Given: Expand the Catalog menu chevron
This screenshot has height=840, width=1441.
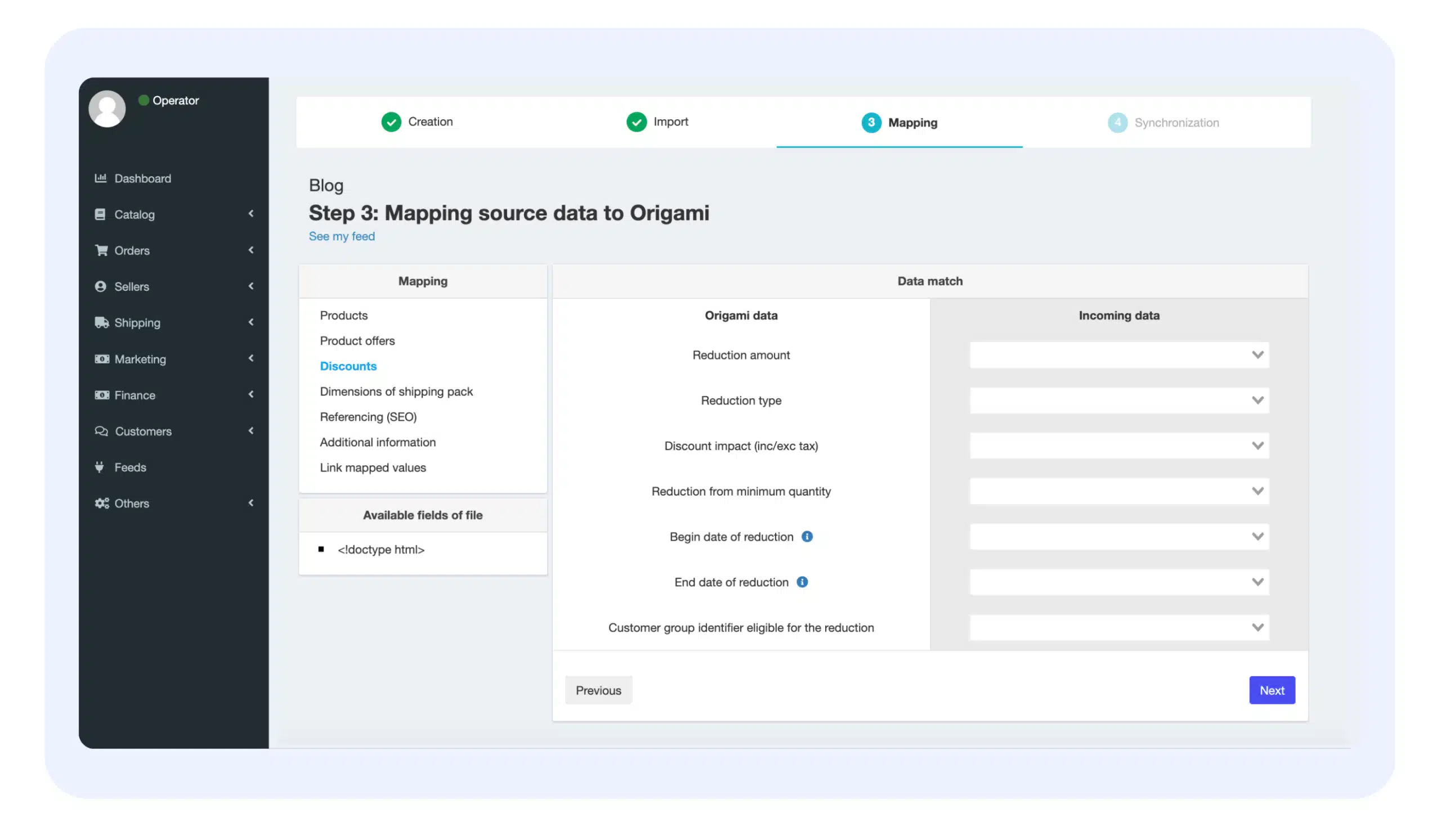Looking at the screenshot, I should 250,213.
